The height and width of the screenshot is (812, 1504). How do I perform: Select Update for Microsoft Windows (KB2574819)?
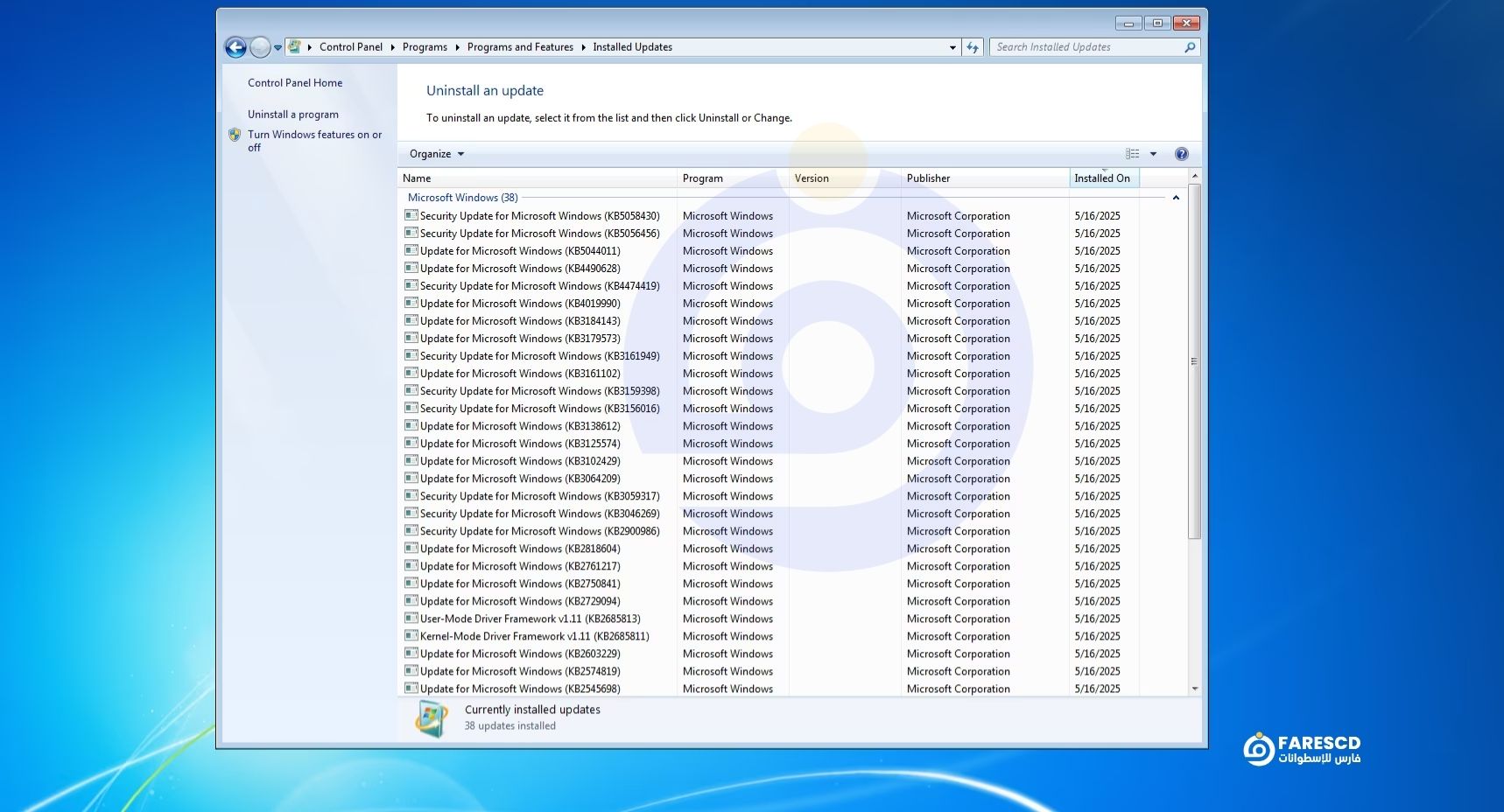click(x=520, y=671)
